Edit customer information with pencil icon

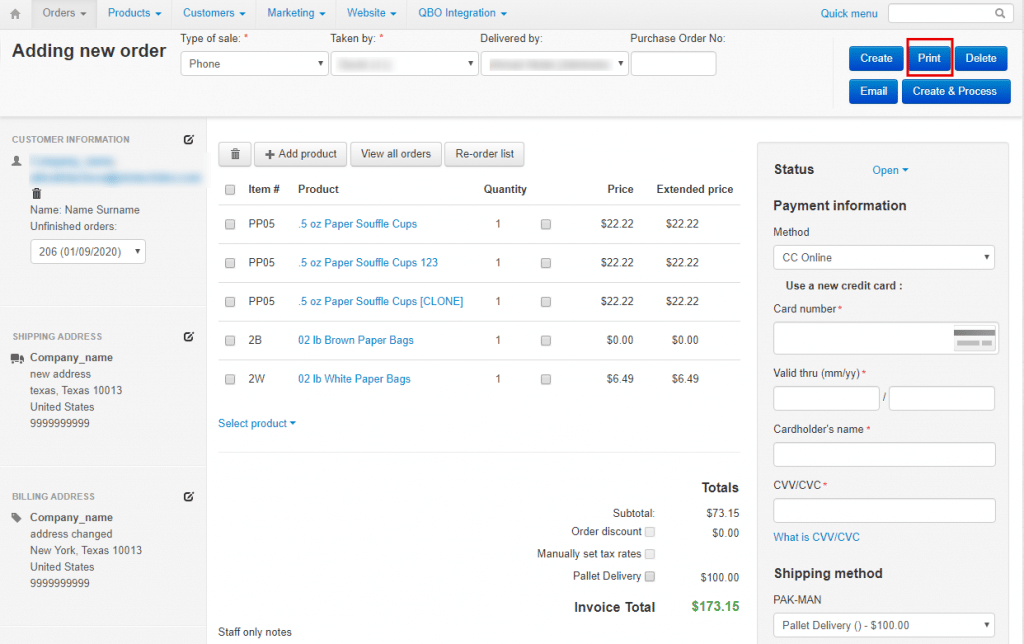[189, 140]
